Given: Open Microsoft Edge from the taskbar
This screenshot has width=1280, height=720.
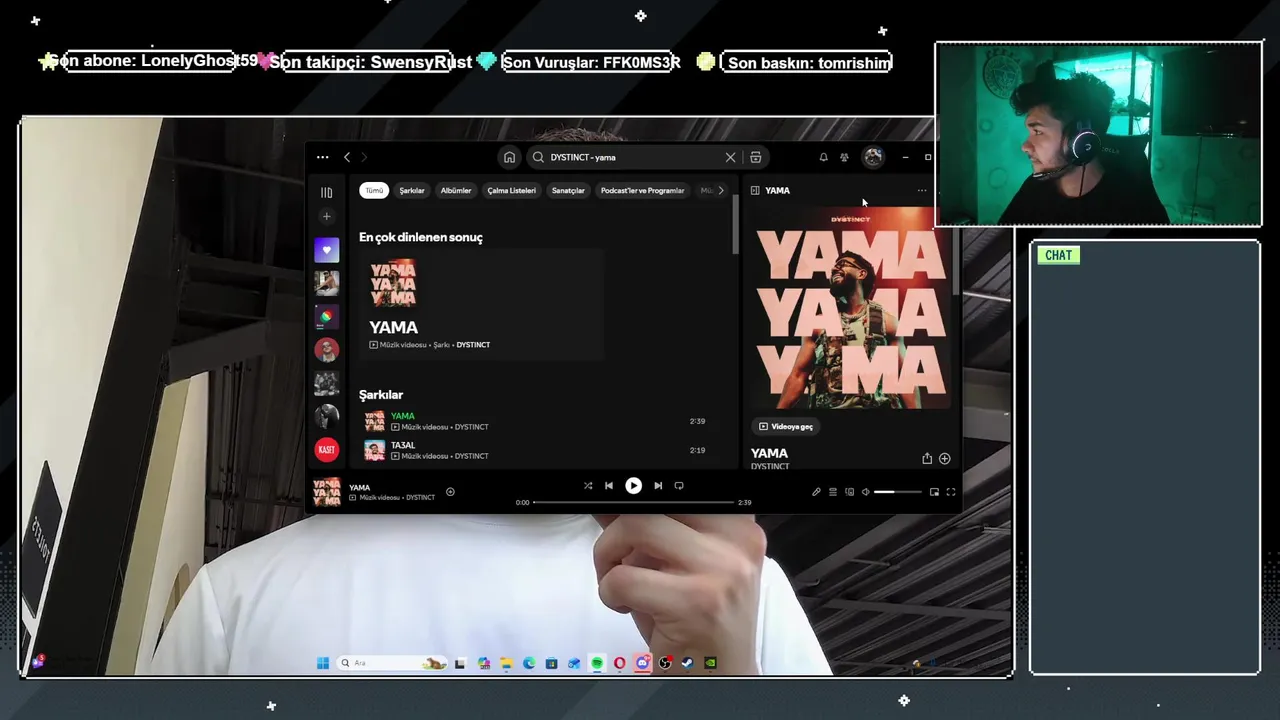Looking at the screenshot, I should (529, 663).
